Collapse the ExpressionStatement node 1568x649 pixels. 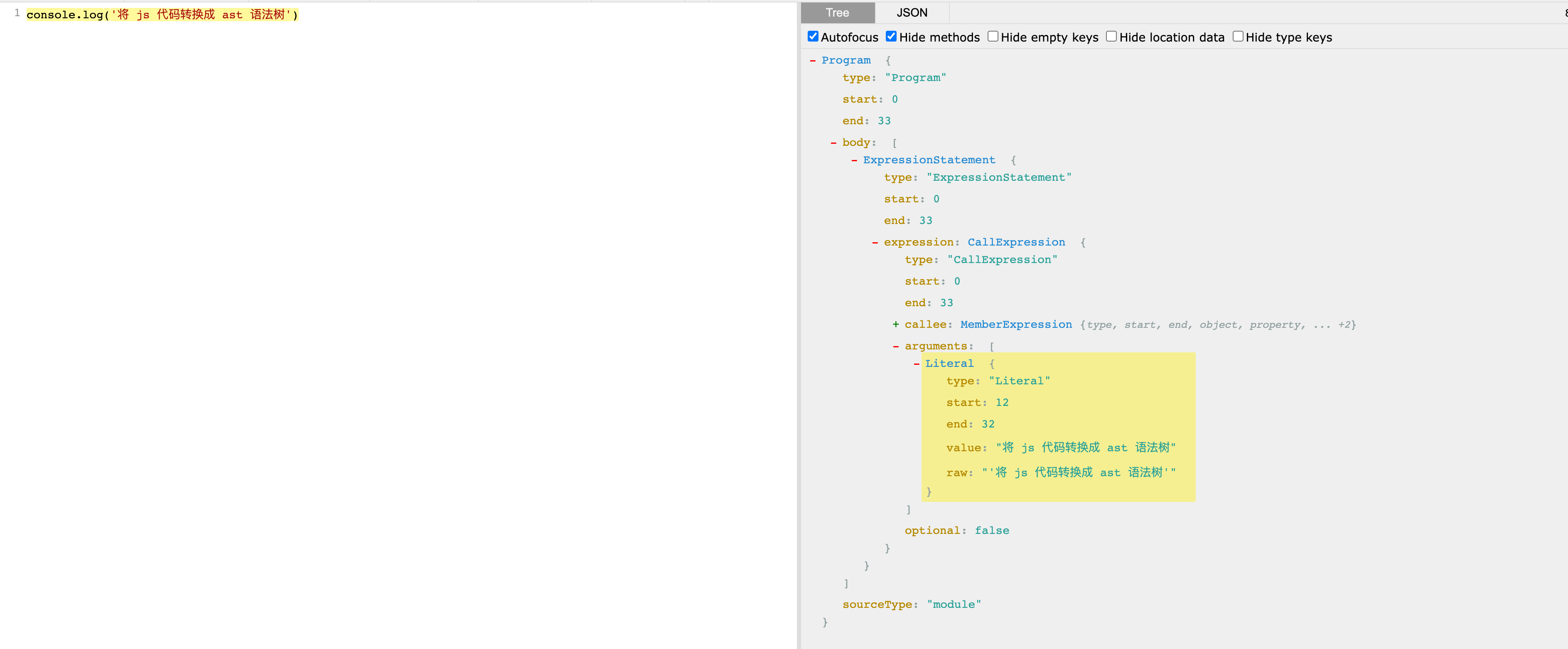[854, 160]
